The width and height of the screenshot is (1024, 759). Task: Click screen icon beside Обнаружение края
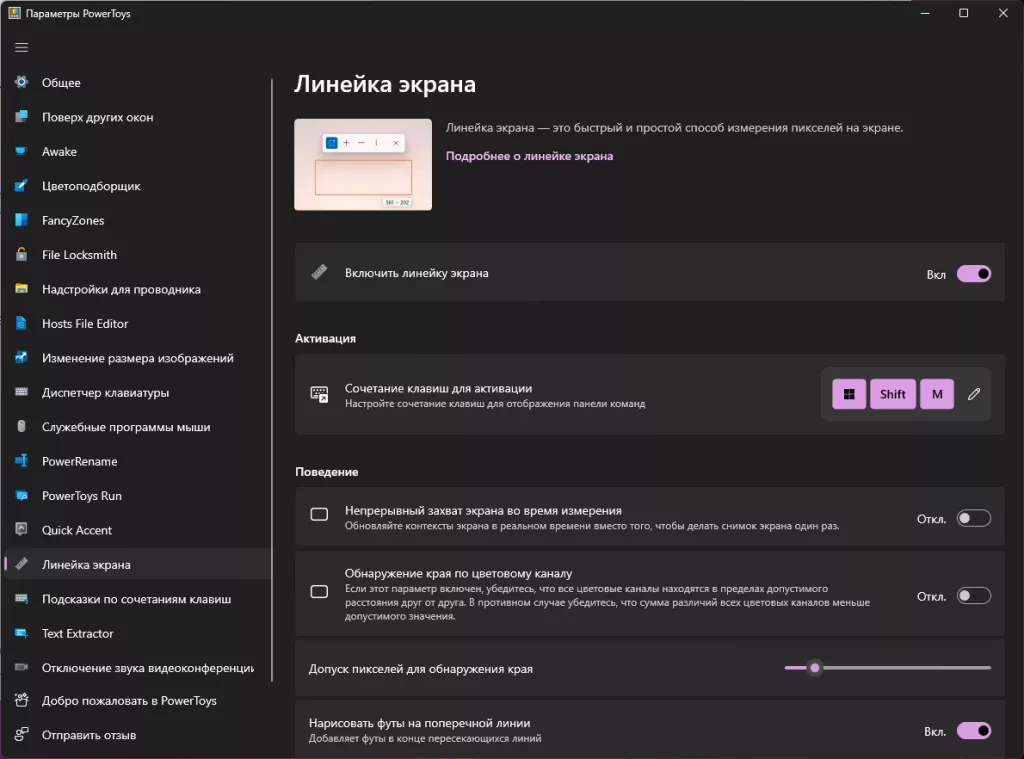point(319,592)
